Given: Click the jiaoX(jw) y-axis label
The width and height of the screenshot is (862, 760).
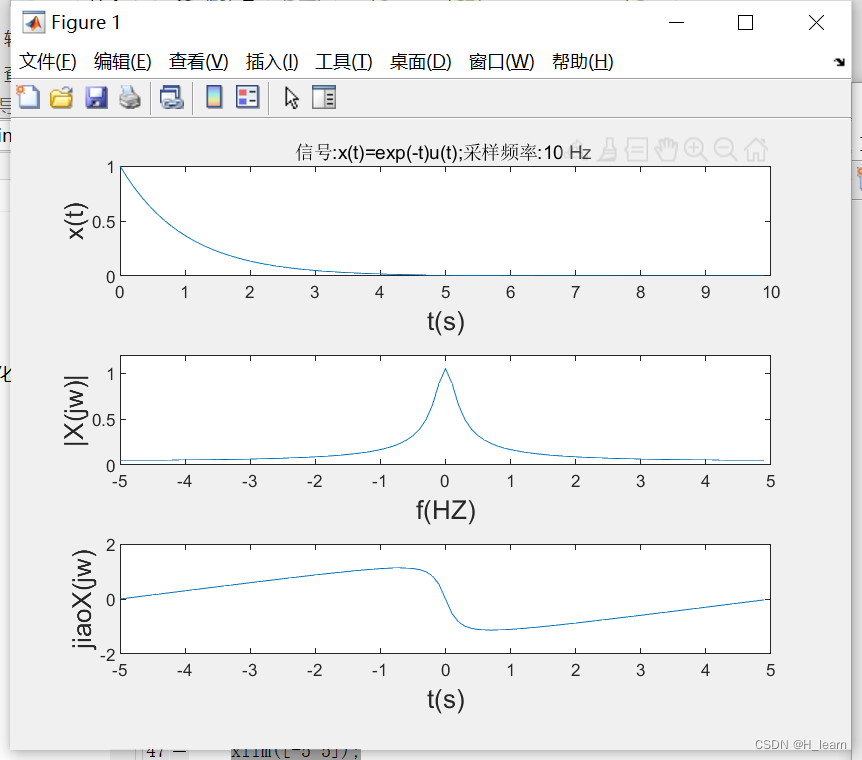Looking at the screenshot, I should pyautogui.click(x=83, y=599).
